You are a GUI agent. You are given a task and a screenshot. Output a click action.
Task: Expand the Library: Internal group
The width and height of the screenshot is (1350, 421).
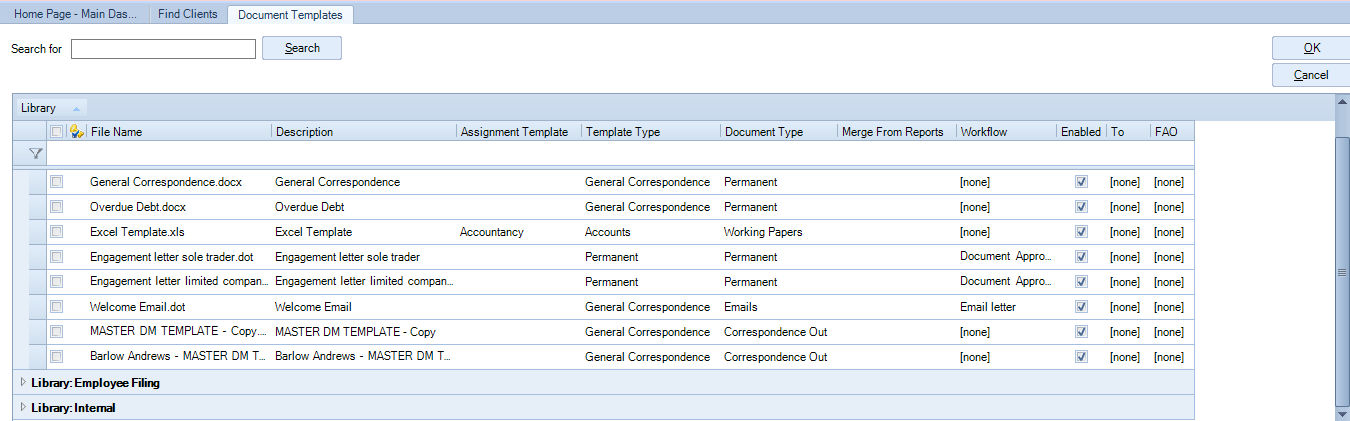(24, 407)
